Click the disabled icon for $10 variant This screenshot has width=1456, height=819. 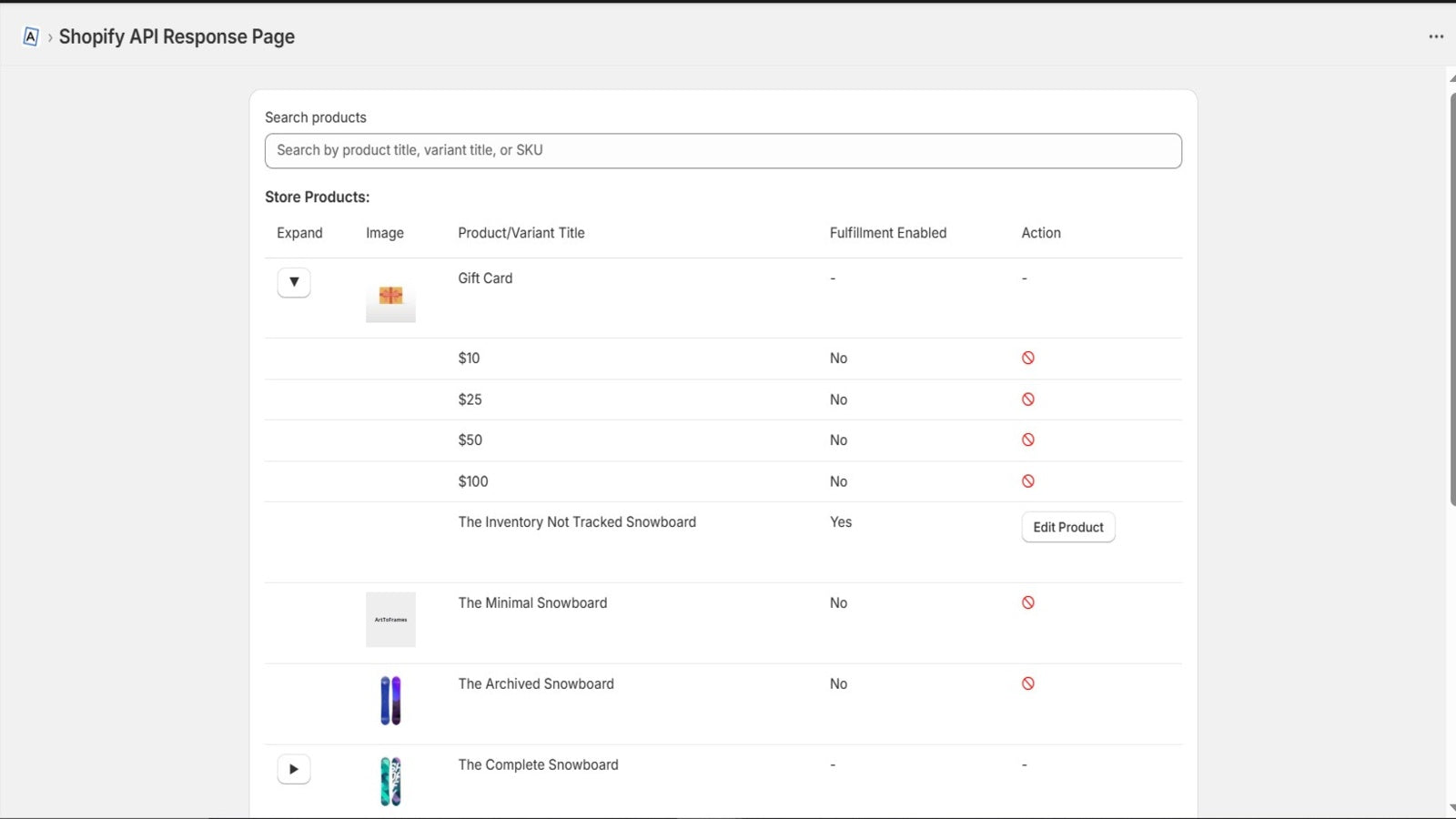pos(1027,358)
